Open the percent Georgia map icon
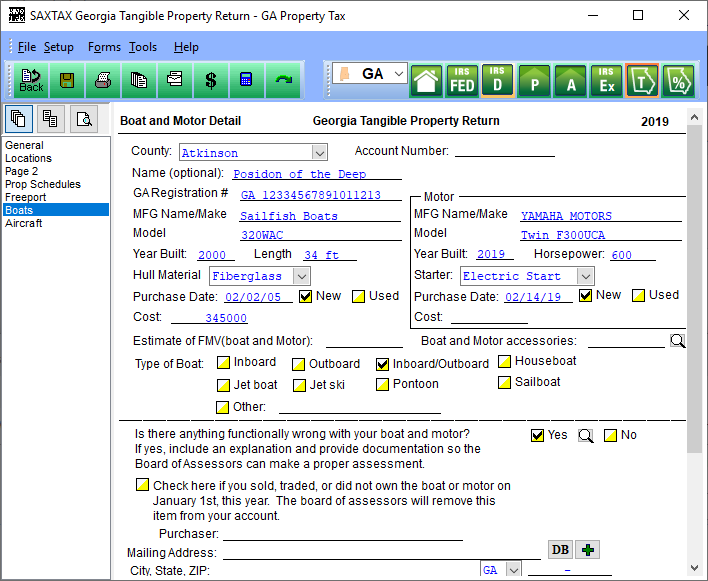 678,81
